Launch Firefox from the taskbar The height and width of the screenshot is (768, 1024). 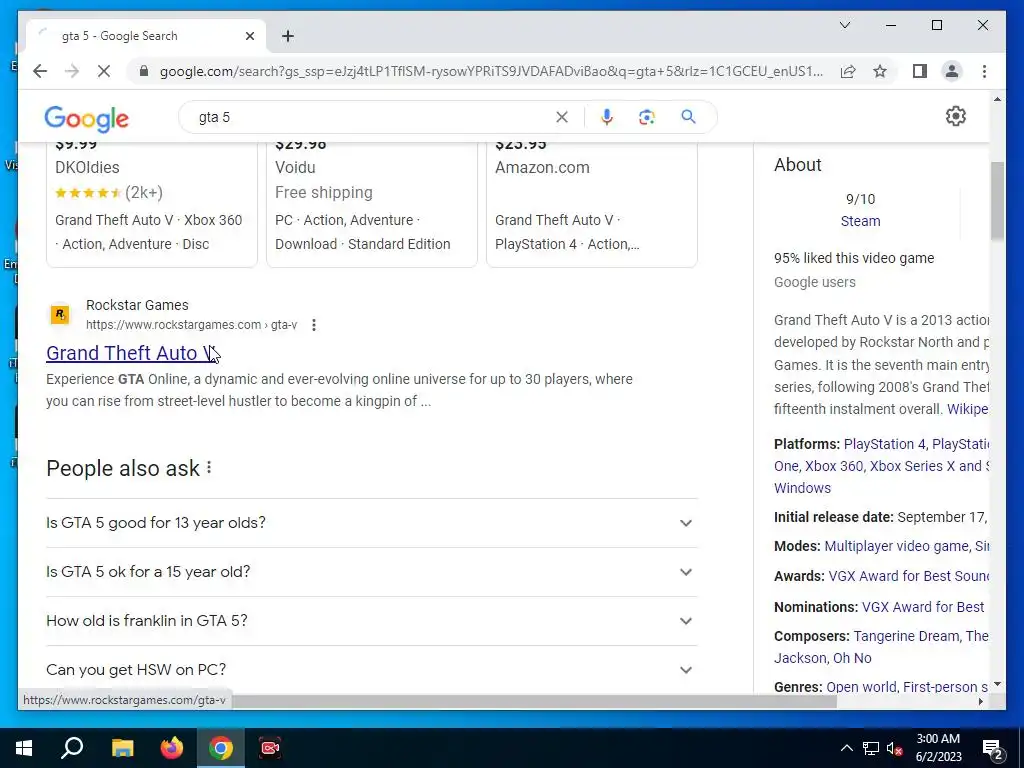(172, 748)
